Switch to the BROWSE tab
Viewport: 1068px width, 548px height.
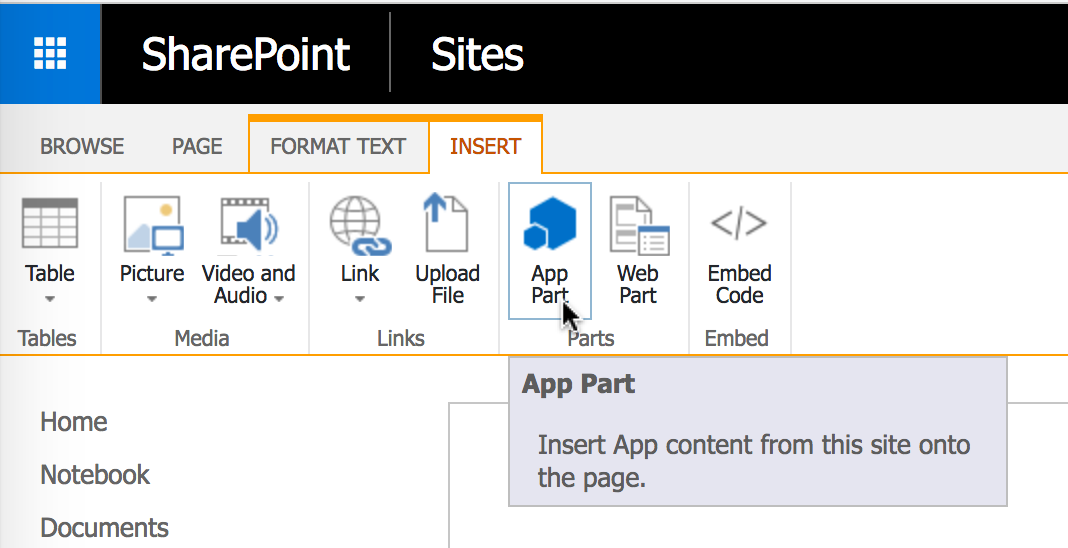click(82, 146)
